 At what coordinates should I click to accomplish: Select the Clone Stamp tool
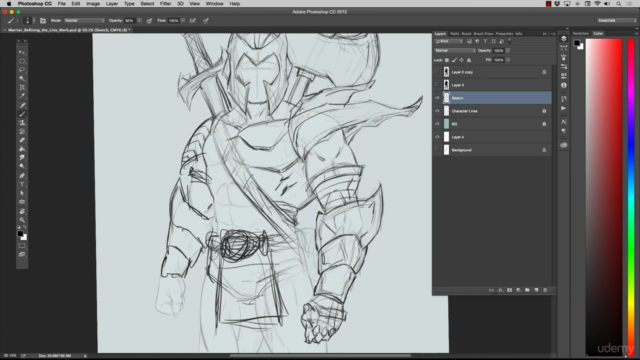[22, 123]
